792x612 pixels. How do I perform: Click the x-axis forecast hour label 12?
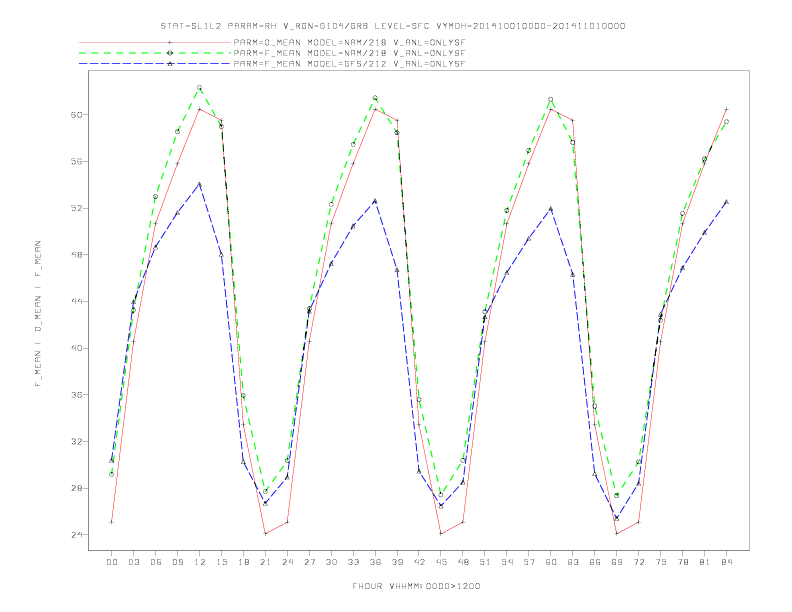[200, 562]
